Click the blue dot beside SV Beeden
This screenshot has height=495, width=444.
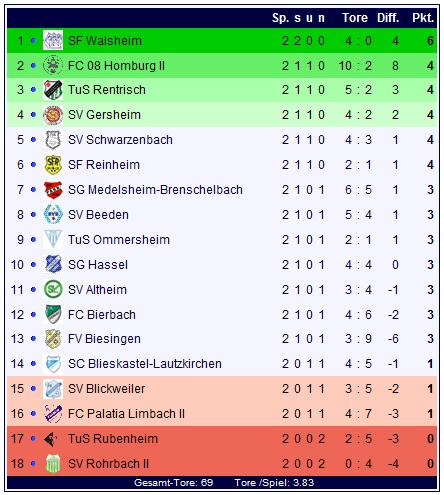tap(33, 214)
